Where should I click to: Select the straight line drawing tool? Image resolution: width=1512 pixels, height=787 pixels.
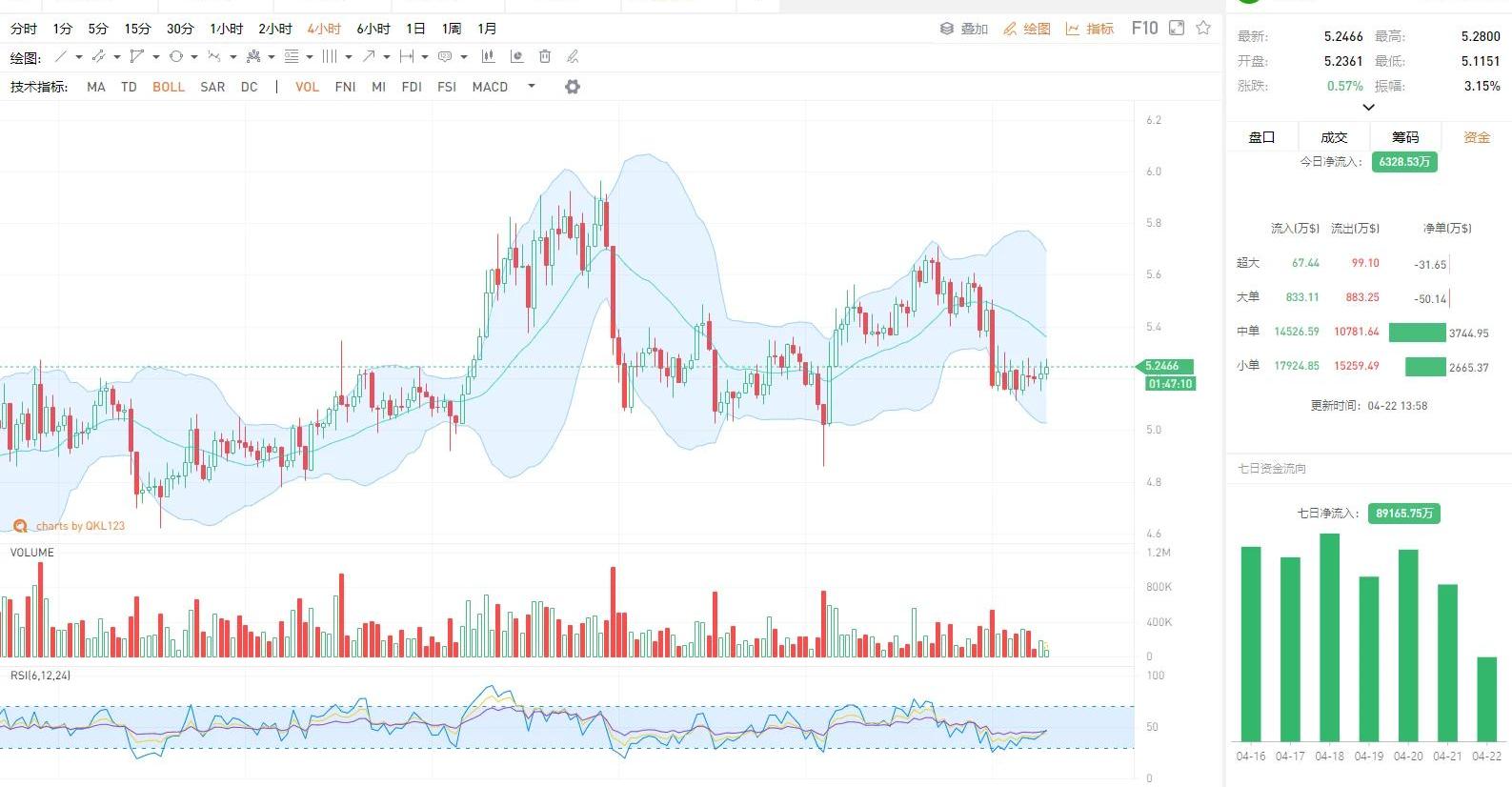click(x=61, y=57)
